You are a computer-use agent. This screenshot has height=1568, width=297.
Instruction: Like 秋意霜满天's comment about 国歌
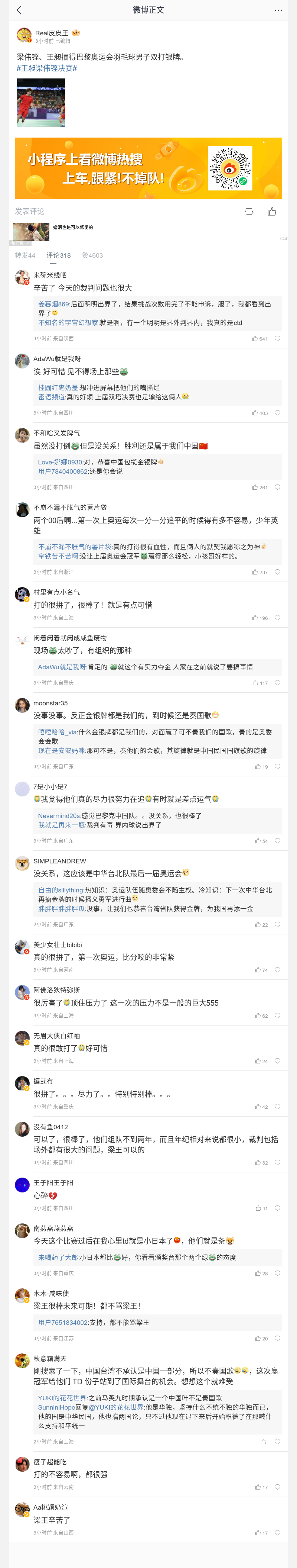pos(264,1441)
